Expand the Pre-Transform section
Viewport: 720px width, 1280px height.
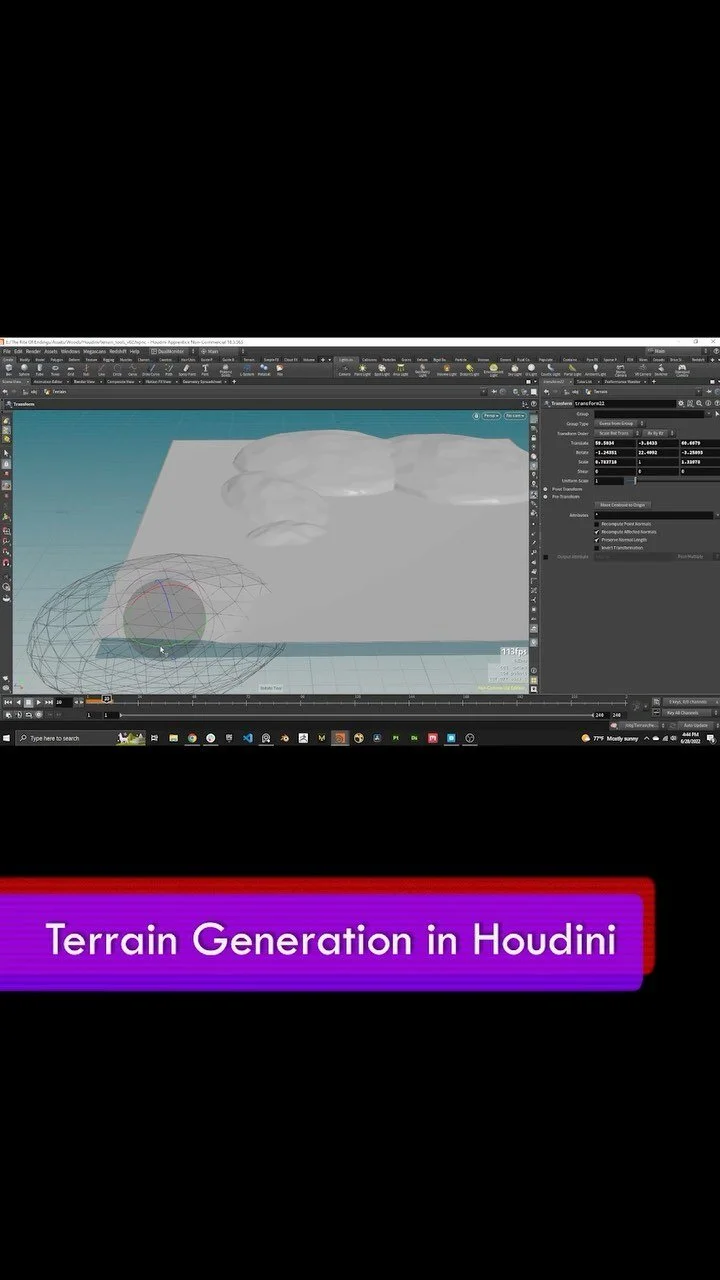pos(545,497)
